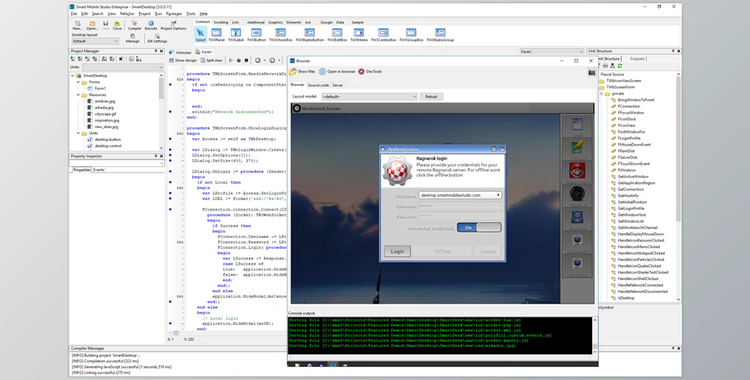Click Split view in the editor toolbar
Screen dimensions: 750x380
pyautogui.click(x=211, y=60)
